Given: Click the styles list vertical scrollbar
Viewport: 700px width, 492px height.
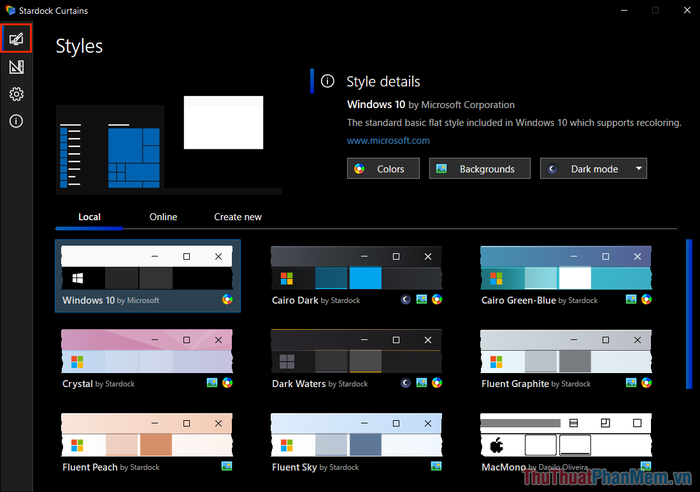Looking at the screenshot, I should pyautogui.click(x=689, y=314).
